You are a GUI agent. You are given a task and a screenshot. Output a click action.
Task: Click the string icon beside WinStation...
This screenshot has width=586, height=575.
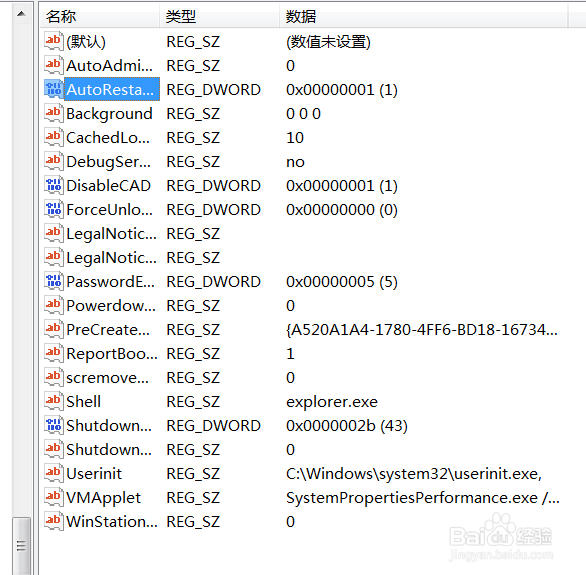53,521
